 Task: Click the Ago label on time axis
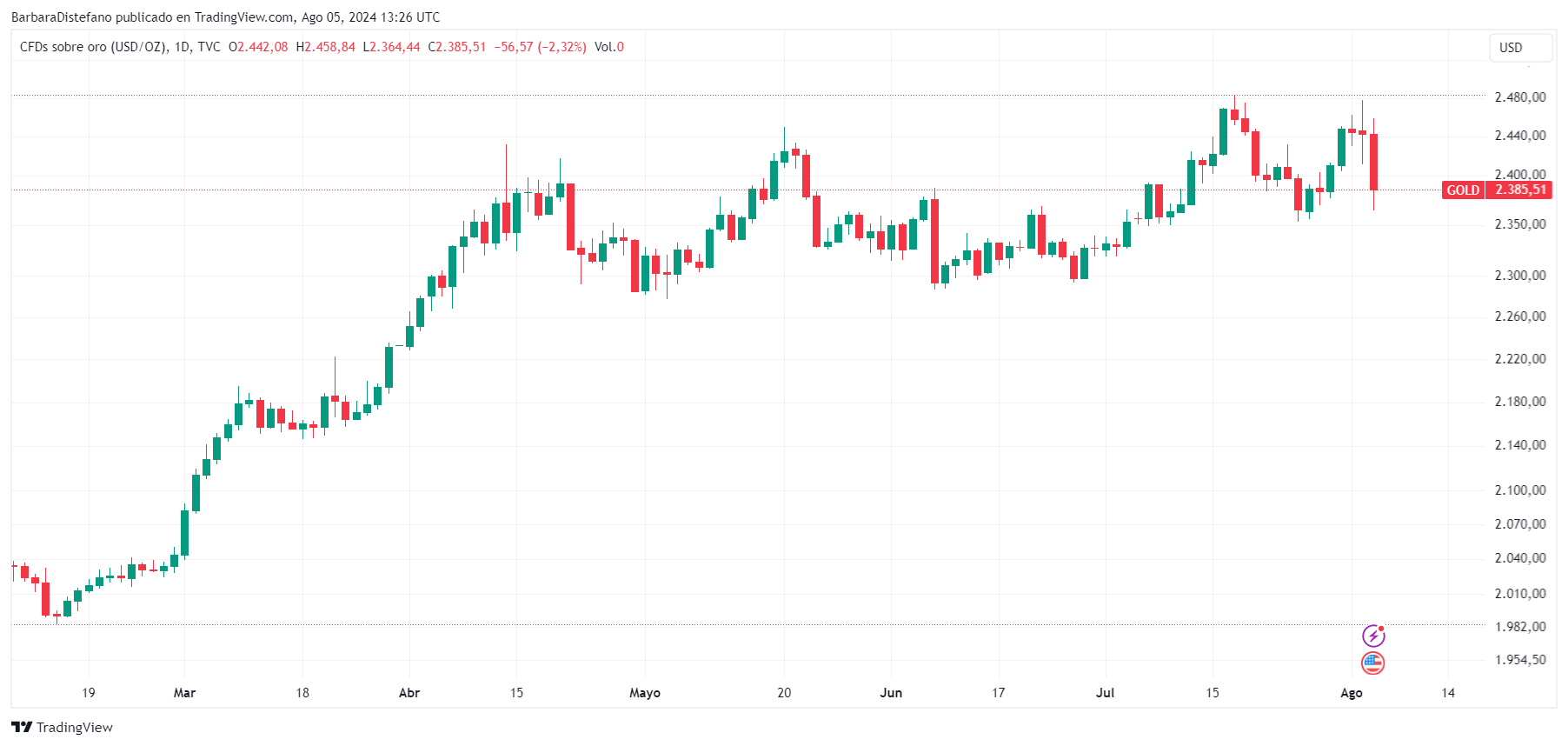tap(1352, 693)
